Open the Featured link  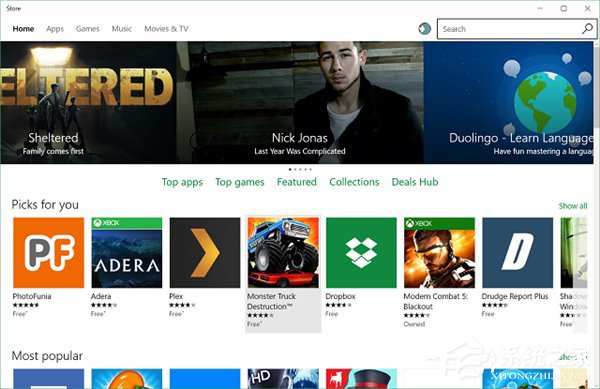tap(297, 182)
